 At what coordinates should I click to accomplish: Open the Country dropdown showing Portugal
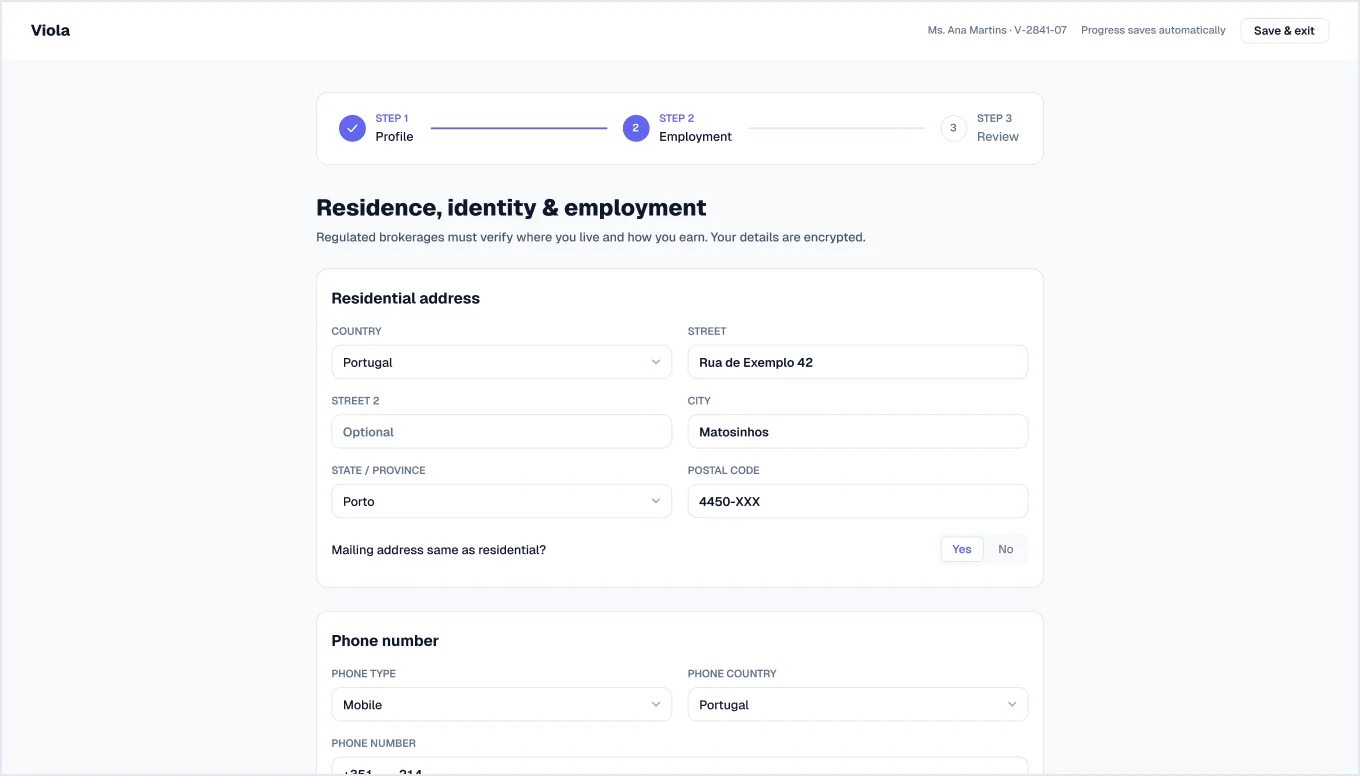[501, 362]
